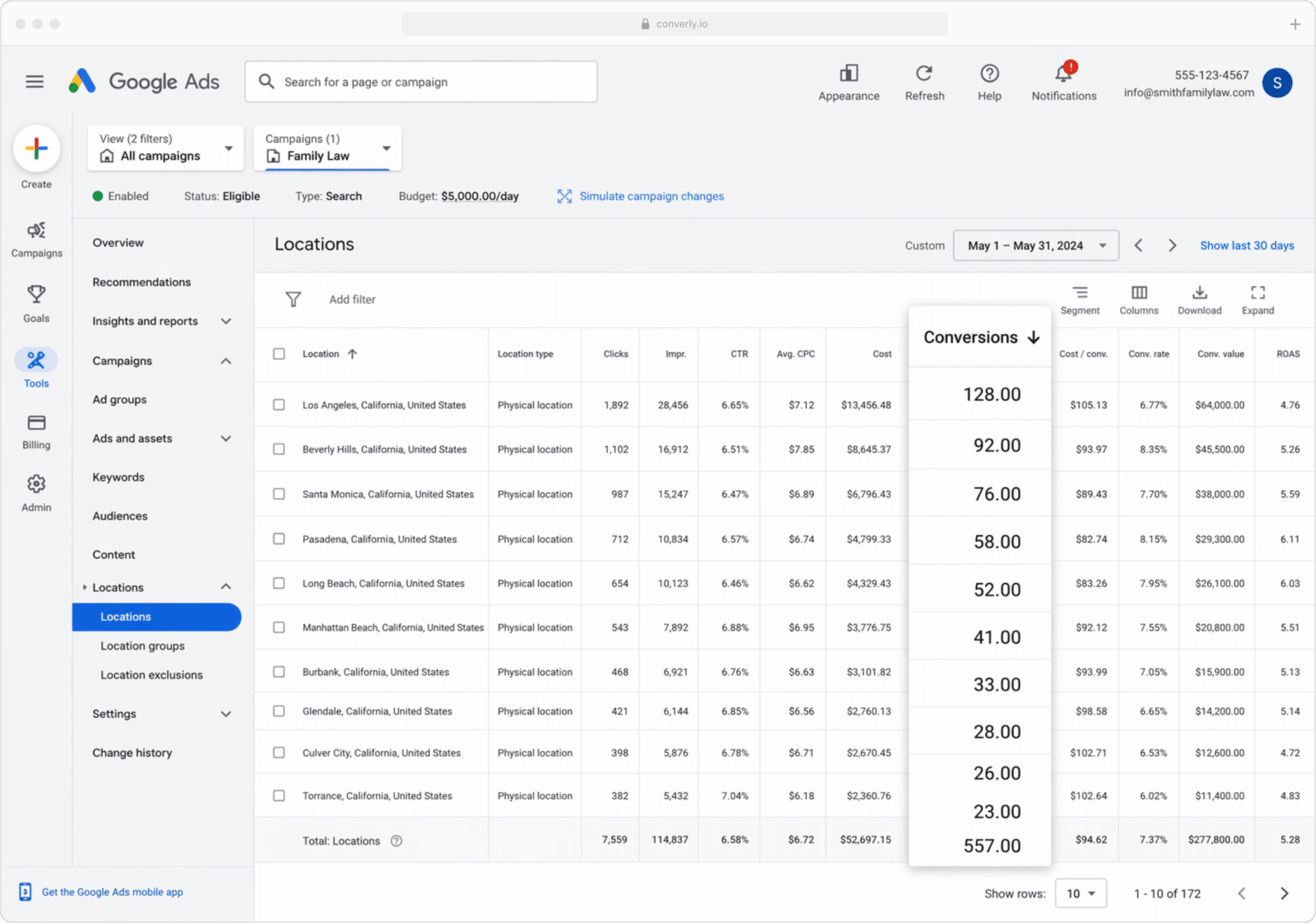Open Location groups in sidebar
This screenshot has height=923, width=1316.
(142, 645)
